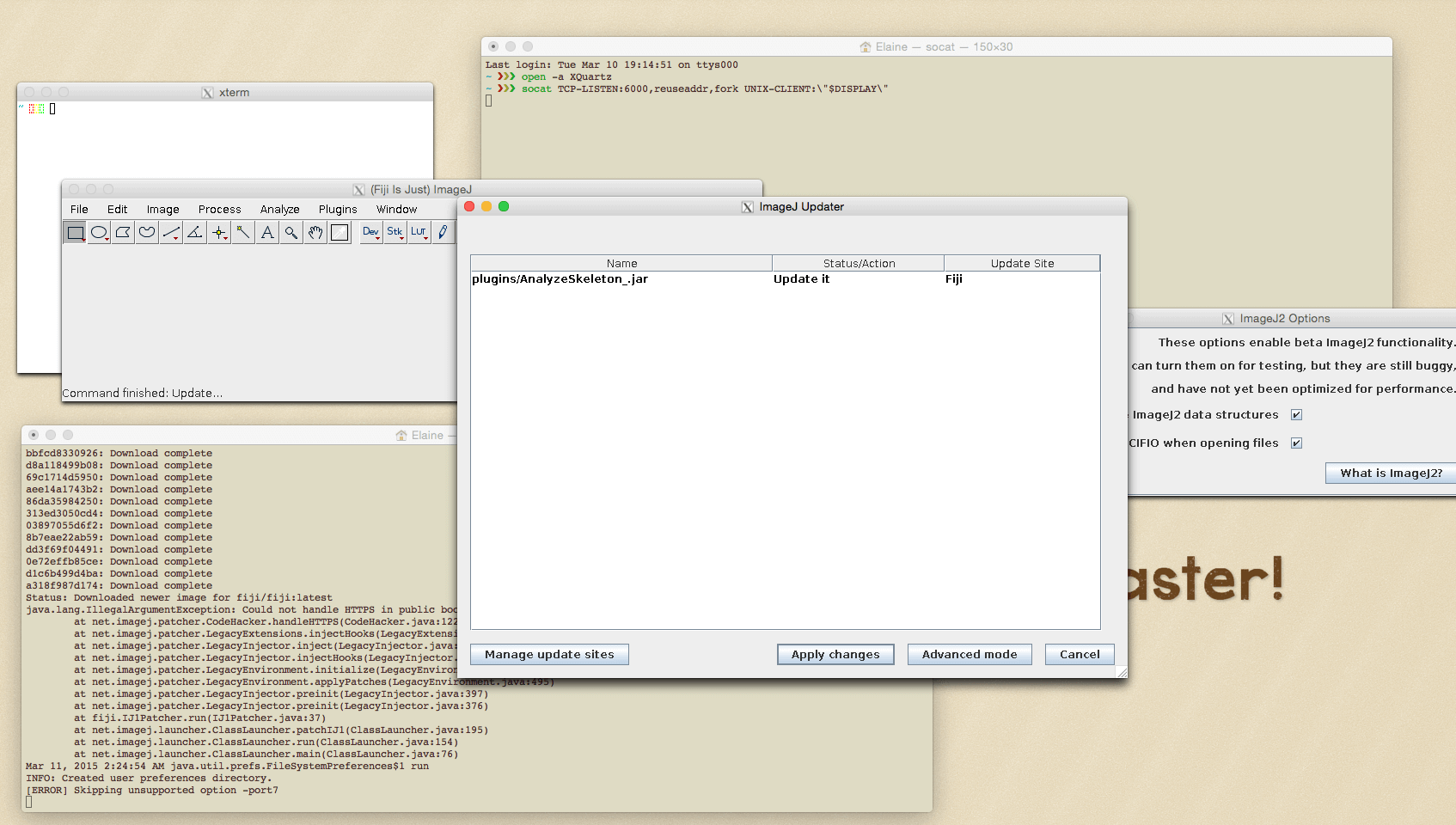Click 'Status: Downloaded newer image' log line
The image size is (1456, 825).
click(179, 597)
